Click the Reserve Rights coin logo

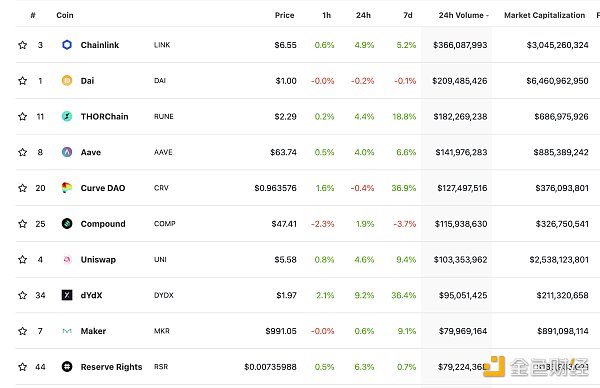[67, 367]
